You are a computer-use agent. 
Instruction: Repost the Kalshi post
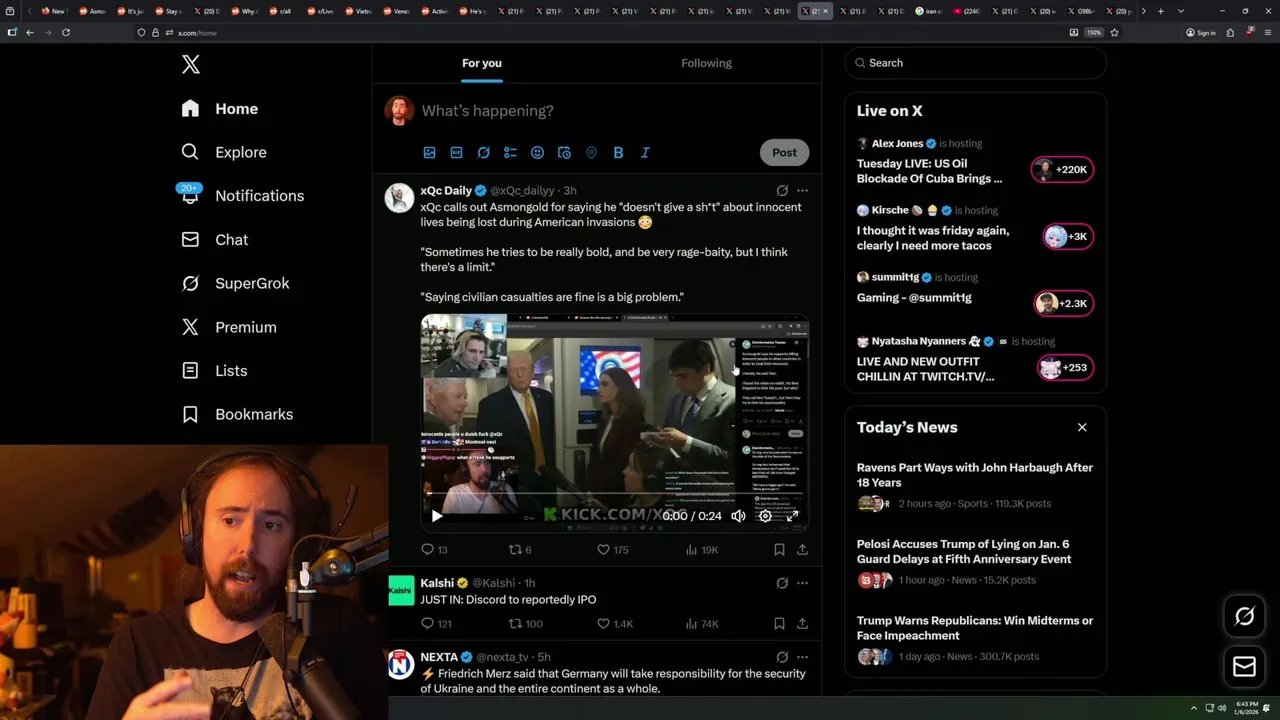526,624
